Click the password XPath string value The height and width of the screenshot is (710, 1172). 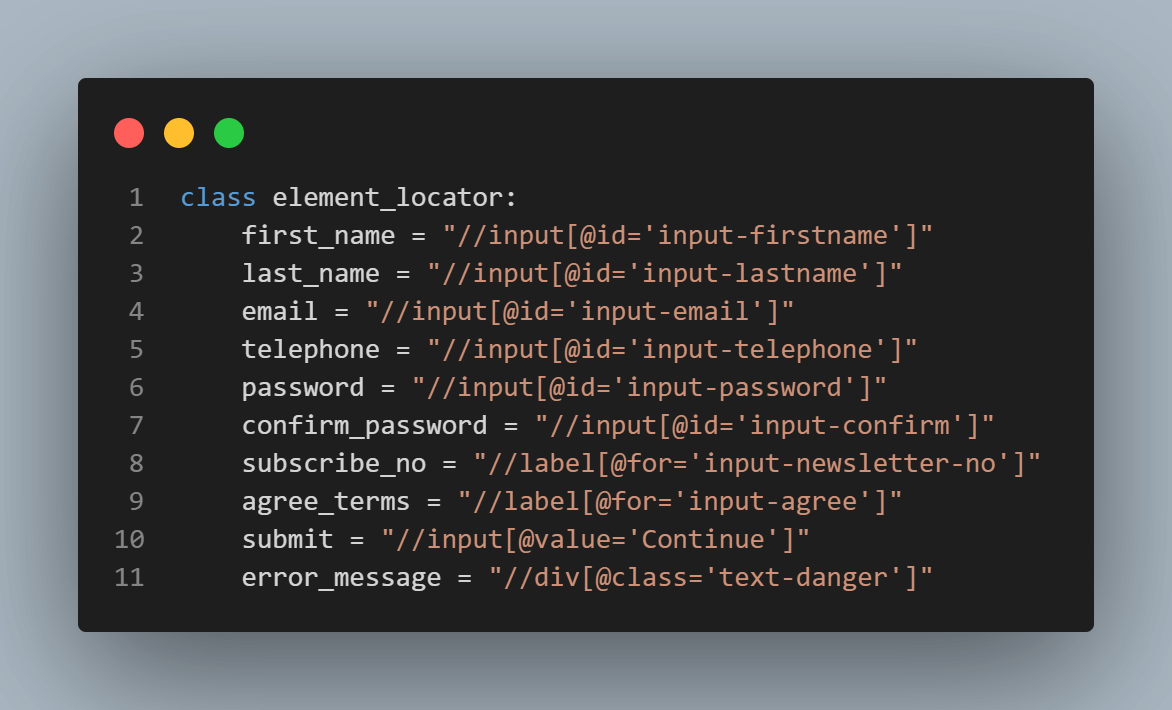[648, 388]
